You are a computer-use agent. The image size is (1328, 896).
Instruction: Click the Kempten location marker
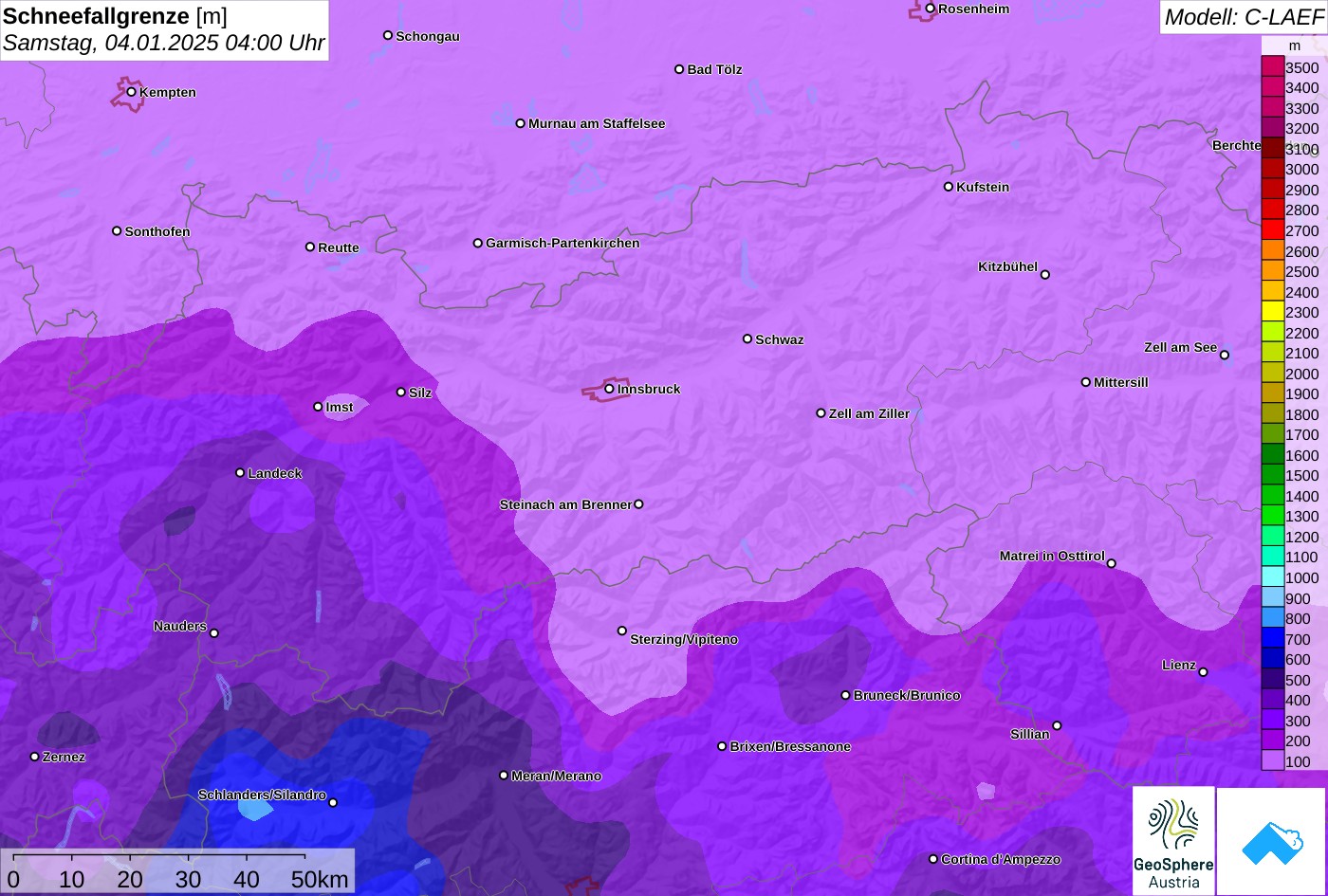click(x=132, y=91)
